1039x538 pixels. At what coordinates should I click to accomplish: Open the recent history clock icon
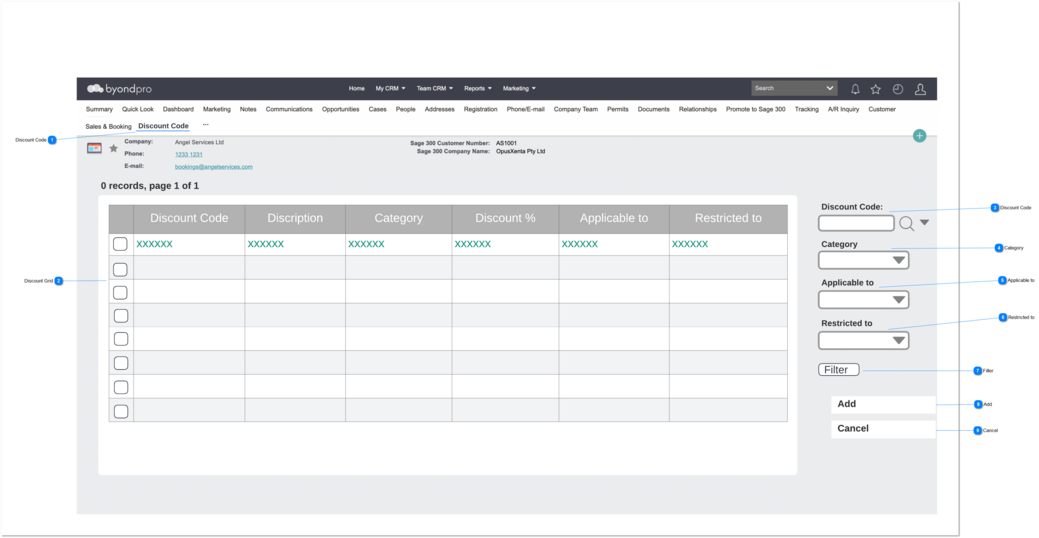(x=898, y=89)
